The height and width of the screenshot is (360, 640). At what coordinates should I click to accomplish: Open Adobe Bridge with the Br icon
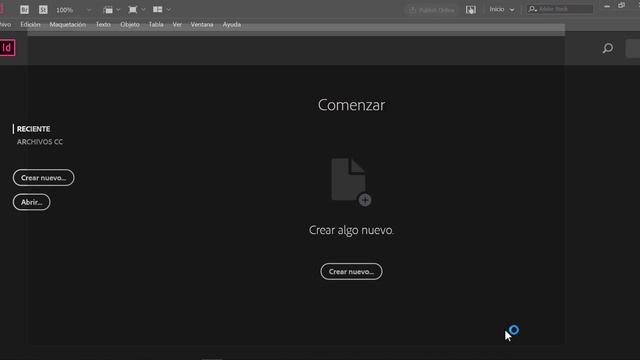coord(24,9)
